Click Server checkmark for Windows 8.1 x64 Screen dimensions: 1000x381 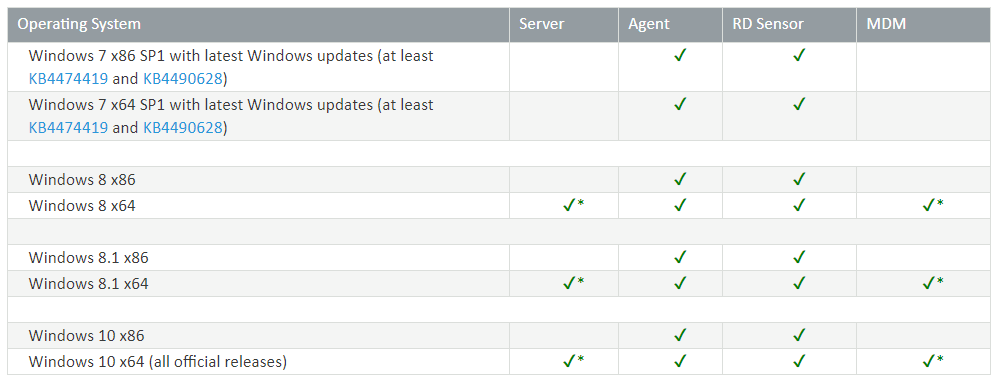(x=570, y=283)
